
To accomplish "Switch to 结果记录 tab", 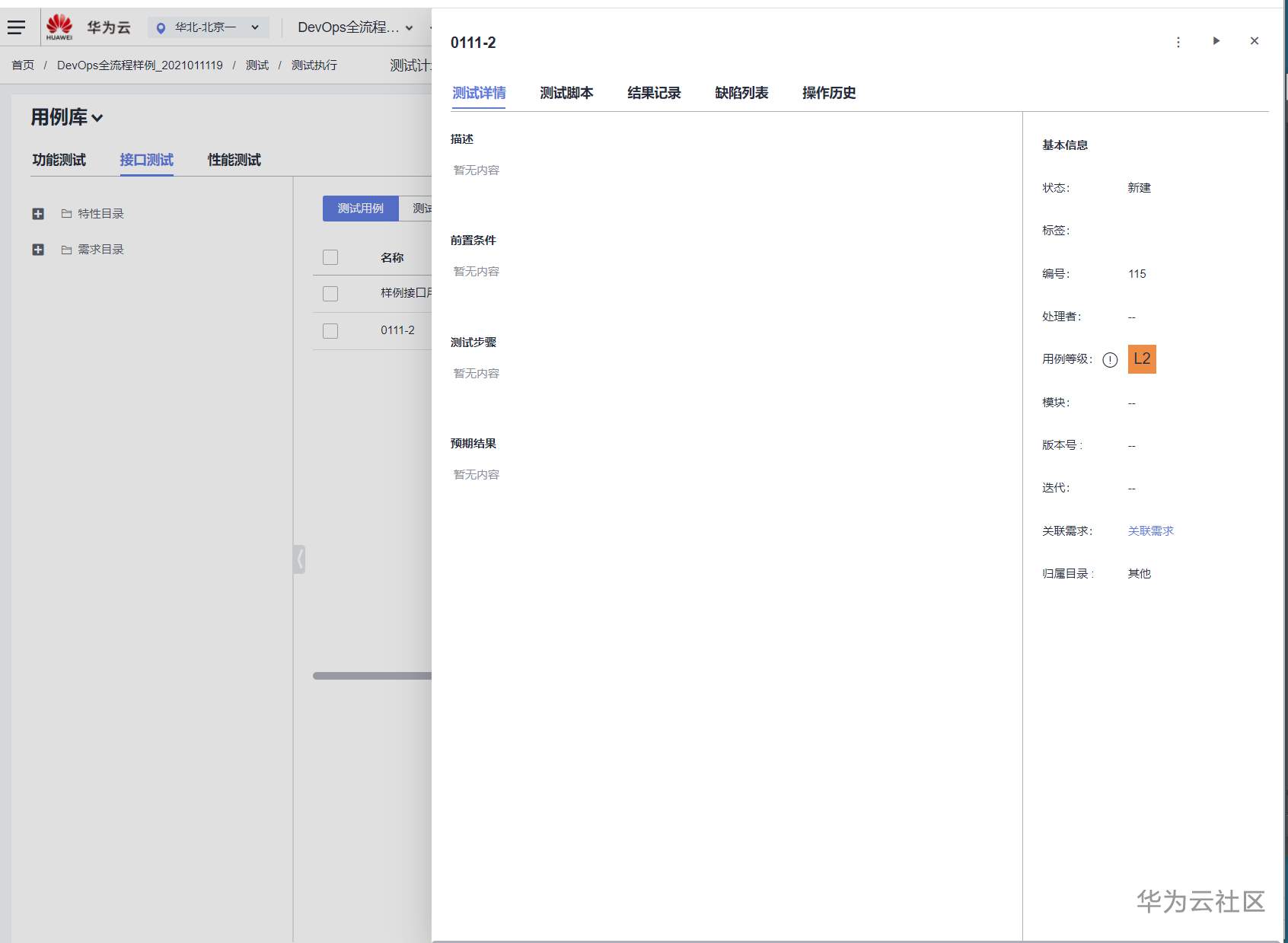I will pyautogui.click(x=654, y=93).
